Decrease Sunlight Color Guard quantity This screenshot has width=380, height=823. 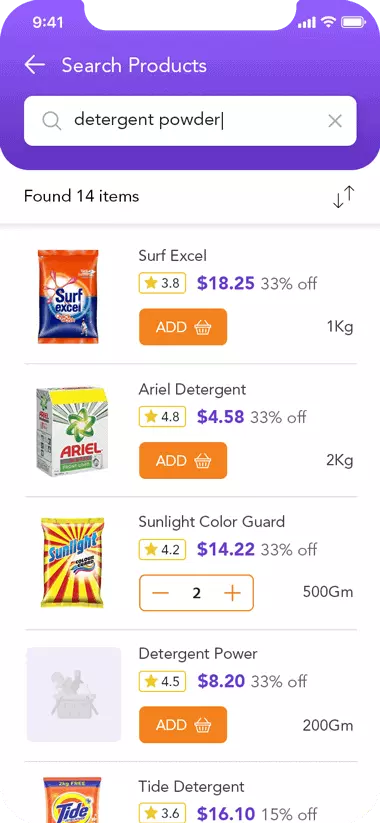click(161, 593)
